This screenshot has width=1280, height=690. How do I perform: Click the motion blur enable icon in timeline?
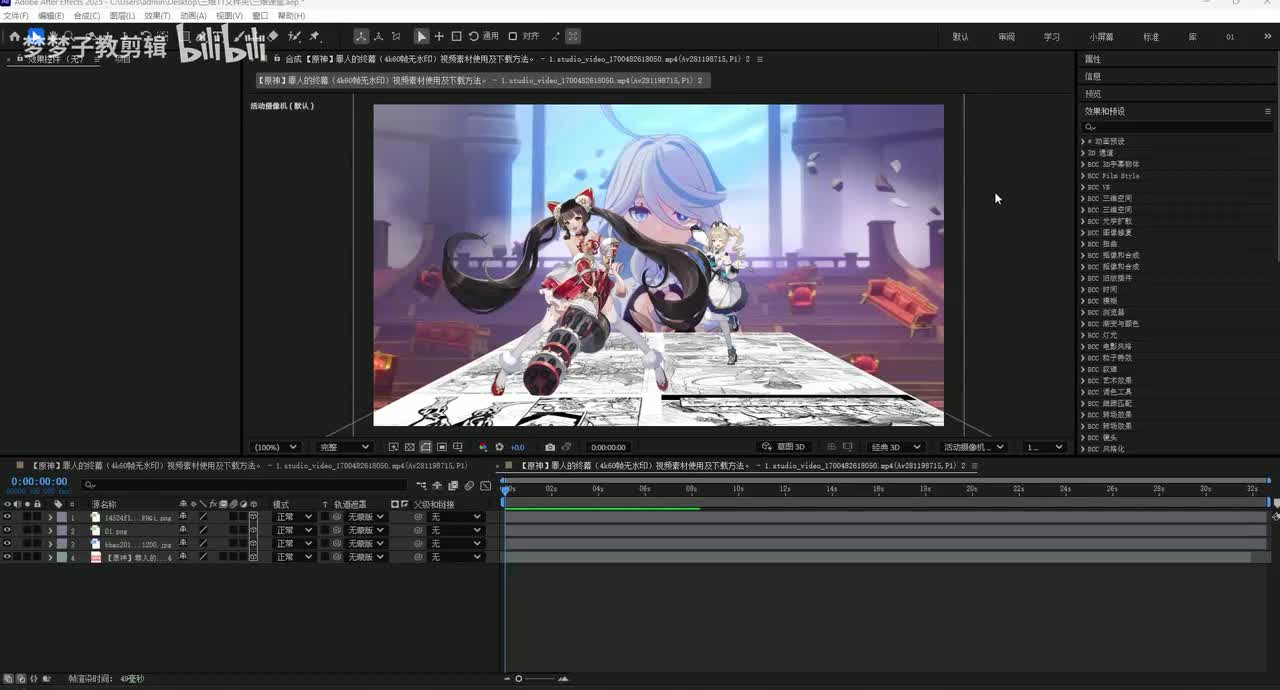tap(469, 485)
